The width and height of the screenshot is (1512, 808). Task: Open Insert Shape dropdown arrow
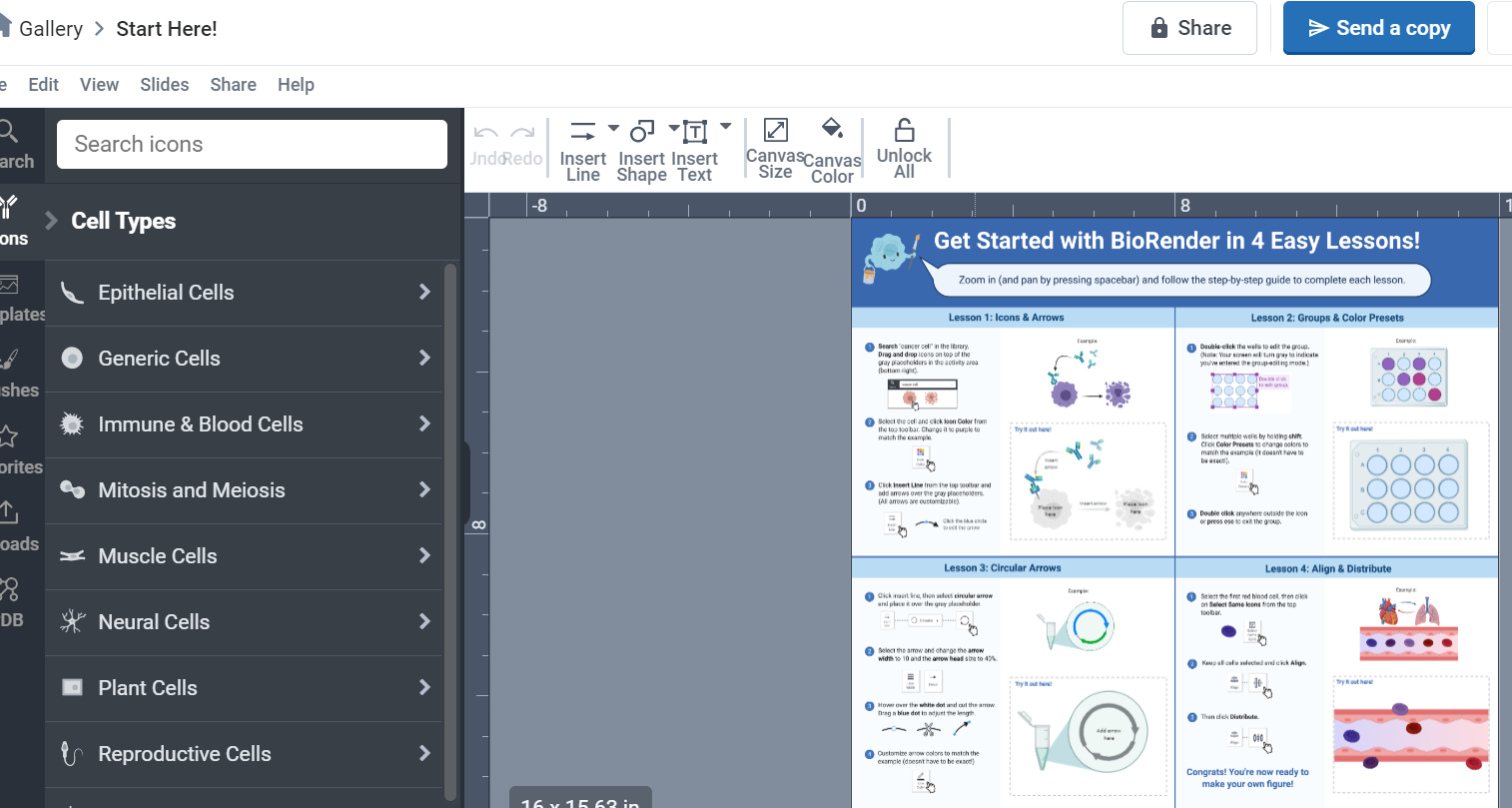(x=674, y=128)
